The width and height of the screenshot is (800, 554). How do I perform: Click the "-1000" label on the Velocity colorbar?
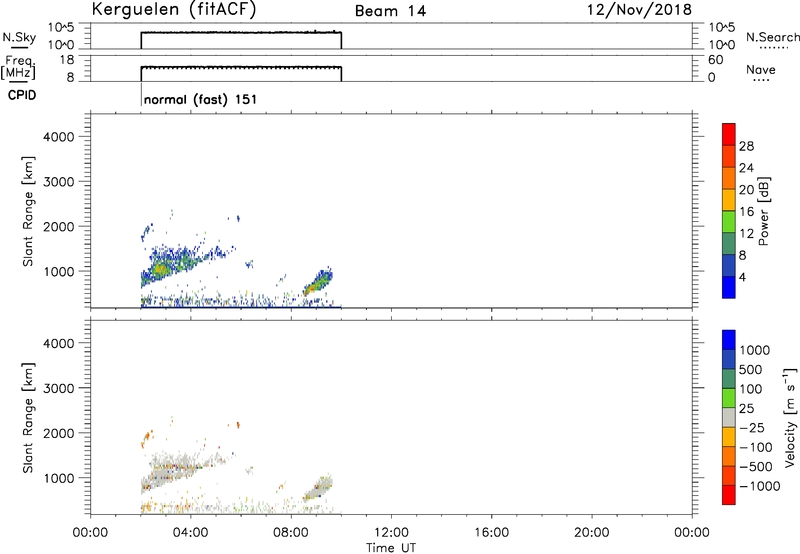759,486
